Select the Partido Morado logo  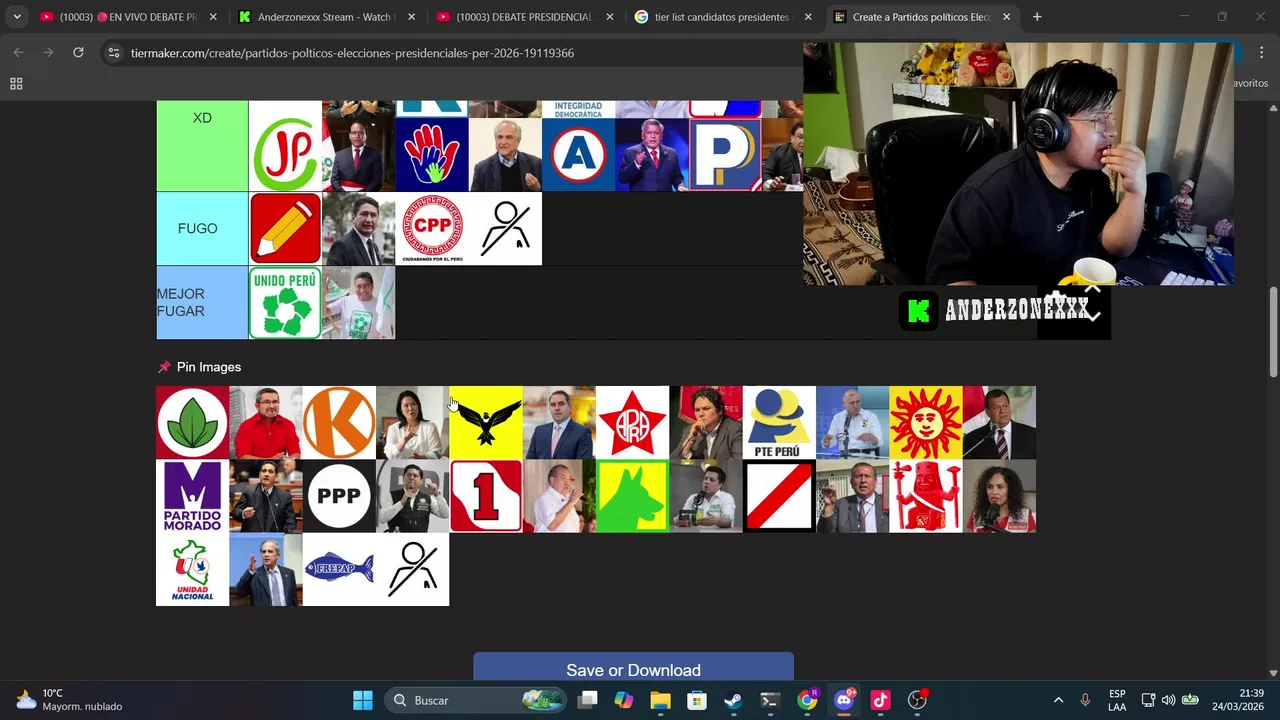click(x=192, y=496)
